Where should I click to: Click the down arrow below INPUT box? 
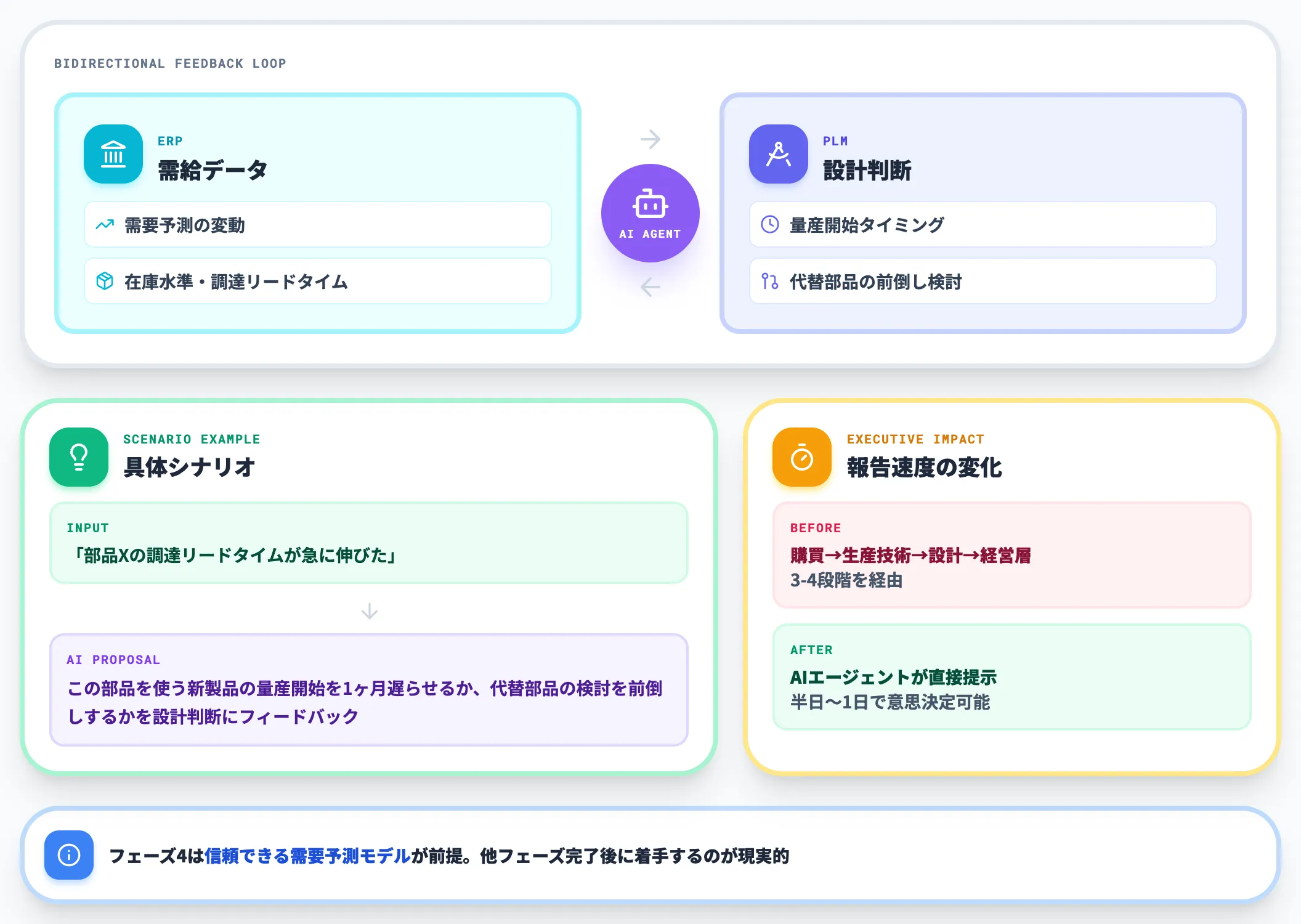[x=370, y=611]
